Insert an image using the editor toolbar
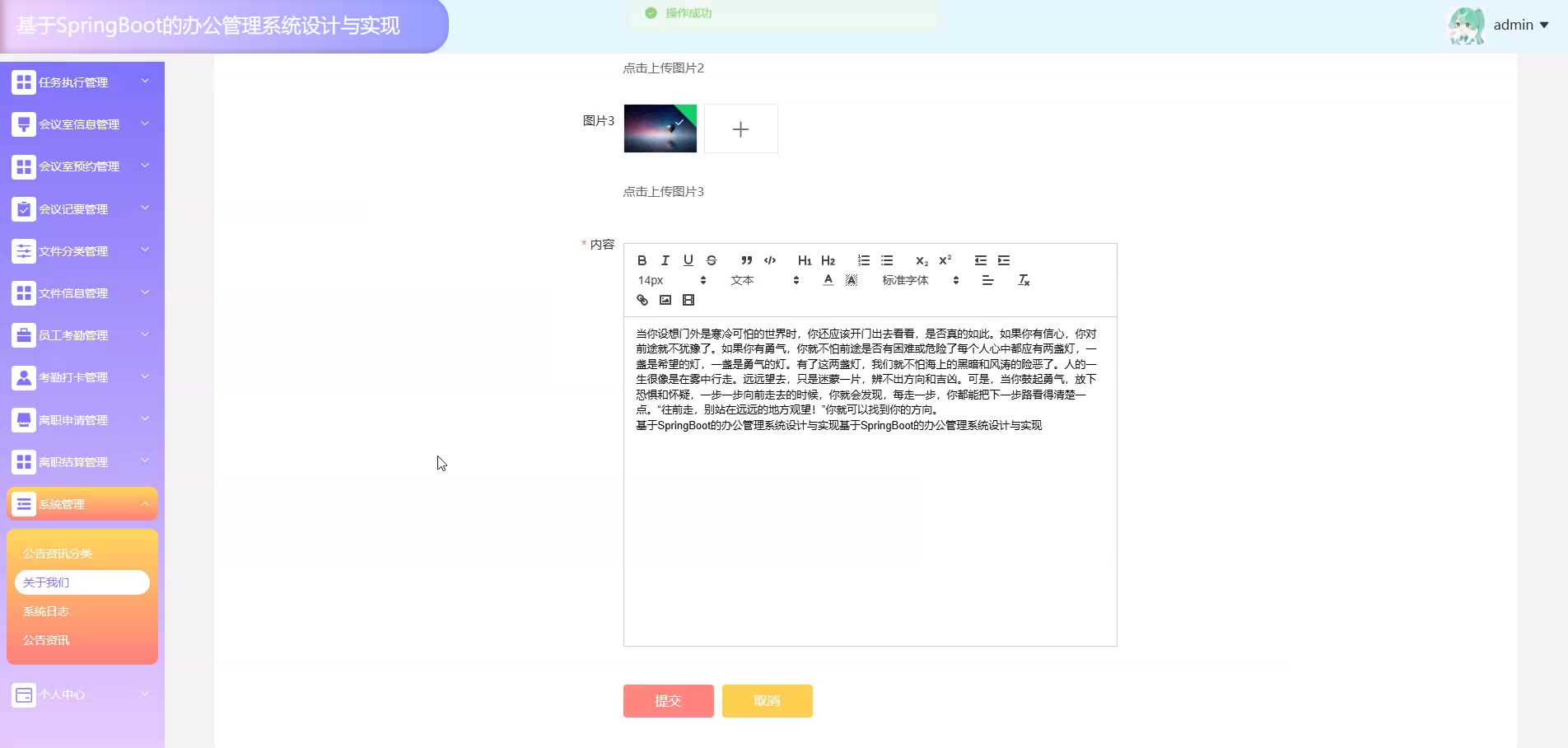Screen dimensions: 1568x748 665,300
